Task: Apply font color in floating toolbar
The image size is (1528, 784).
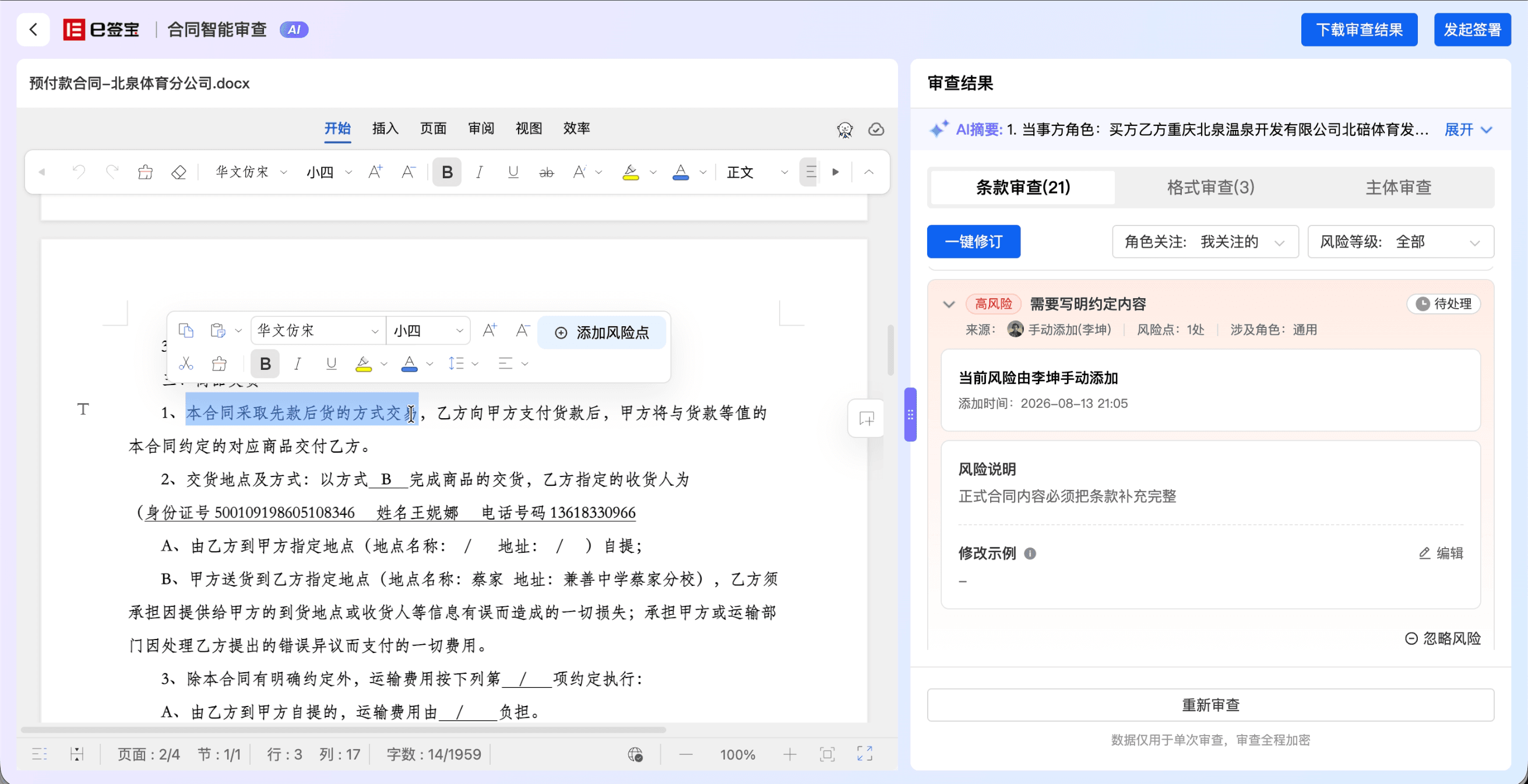Action: [x=409, y=363]
